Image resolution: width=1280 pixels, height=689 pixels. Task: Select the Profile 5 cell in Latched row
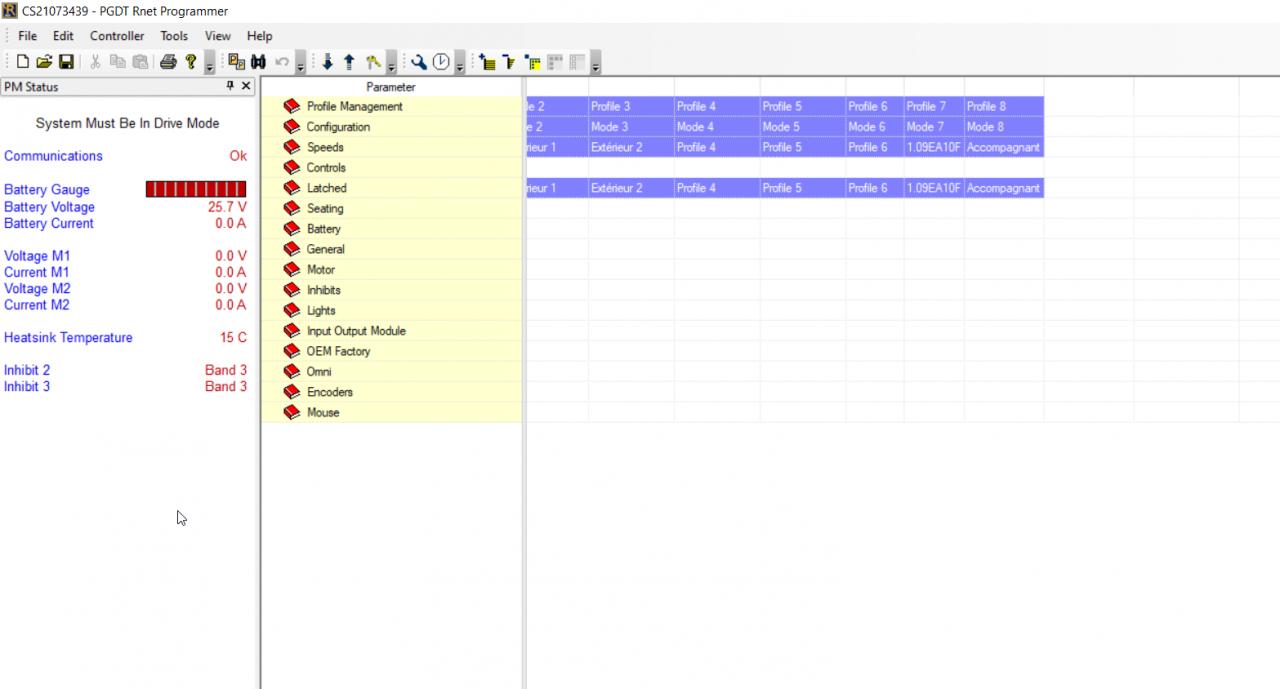tap(803, 188)
